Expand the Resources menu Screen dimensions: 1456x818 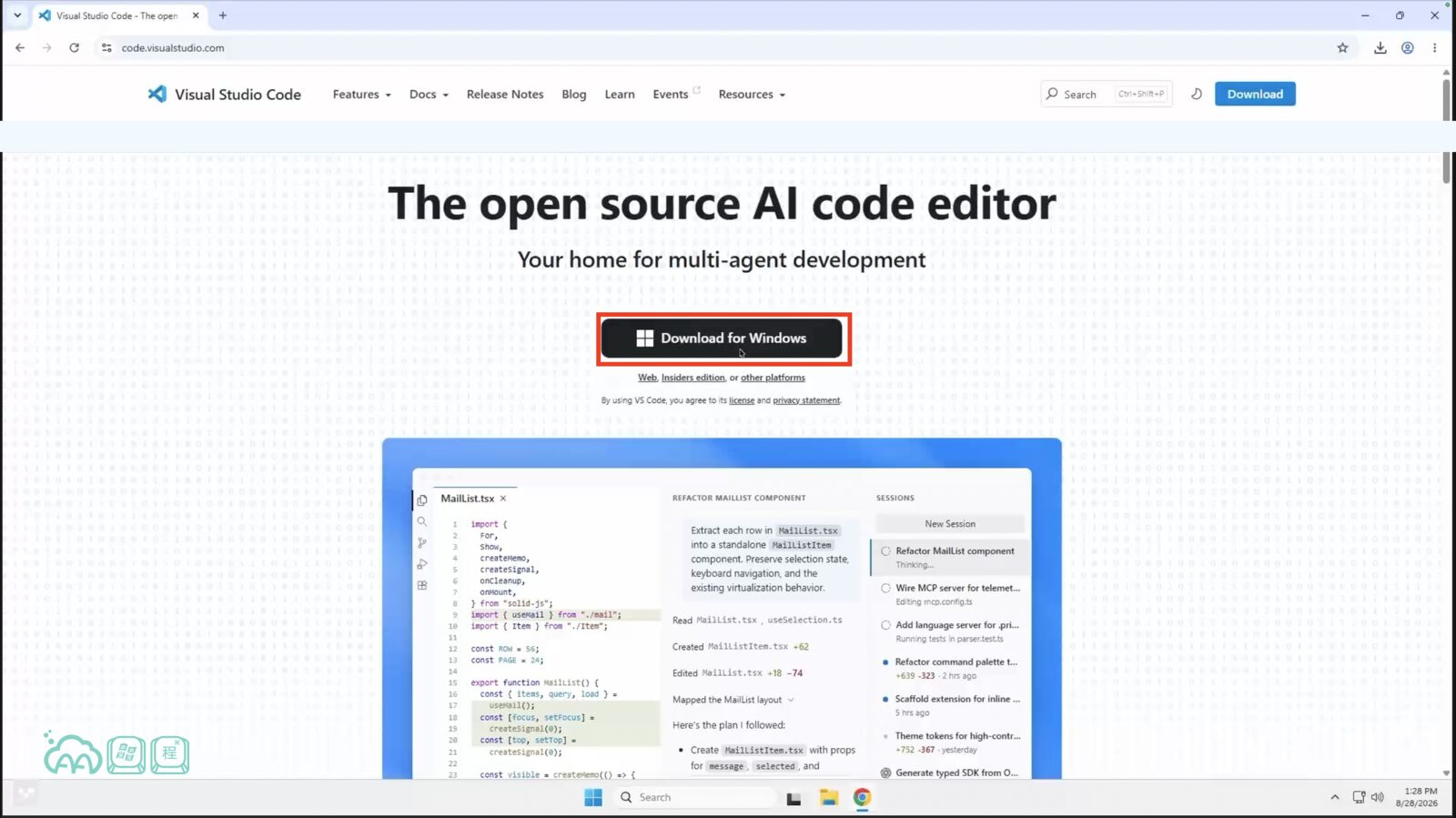coord(752,94)
